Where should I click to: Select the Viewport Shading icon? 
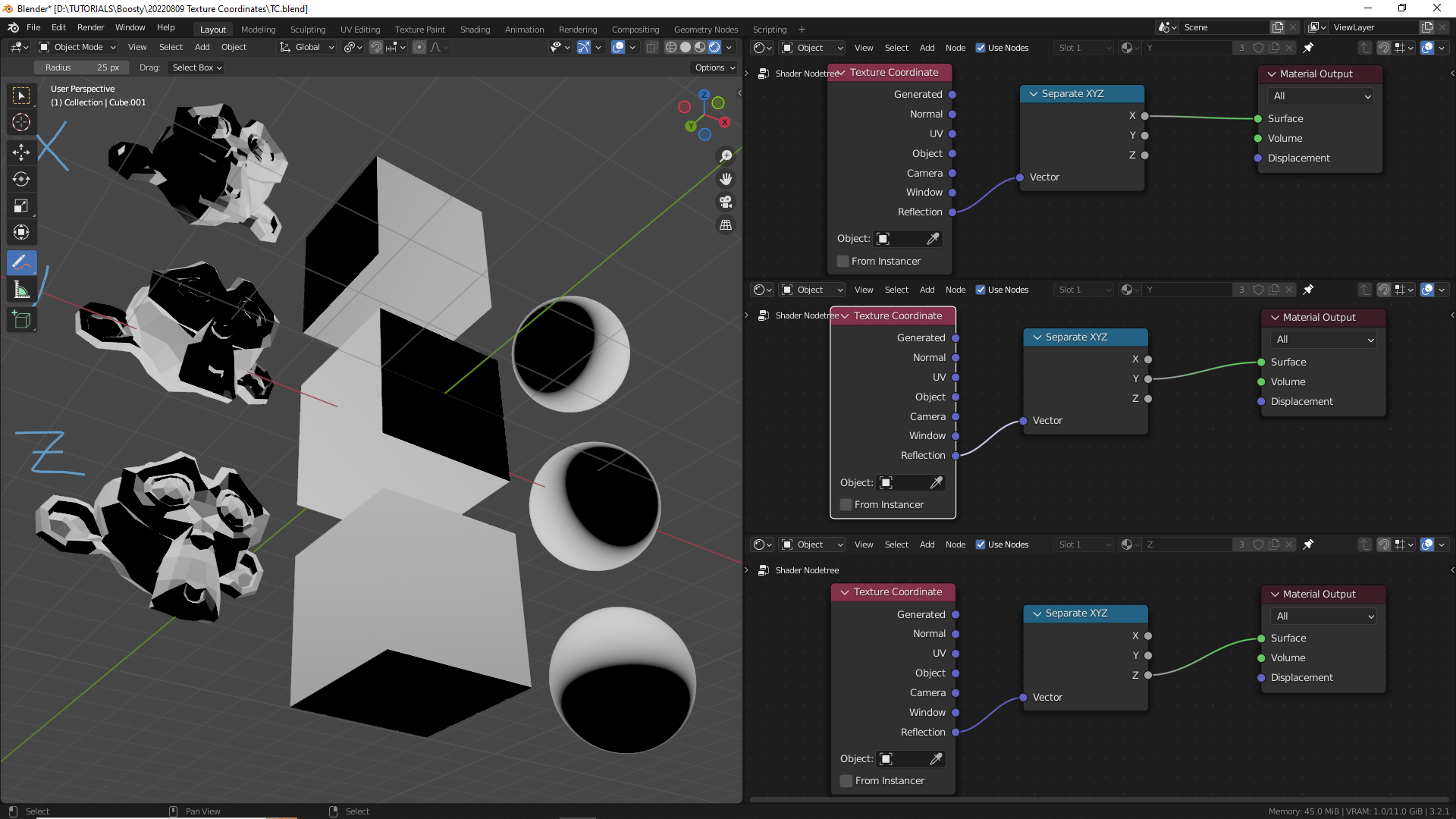[717, 47]
